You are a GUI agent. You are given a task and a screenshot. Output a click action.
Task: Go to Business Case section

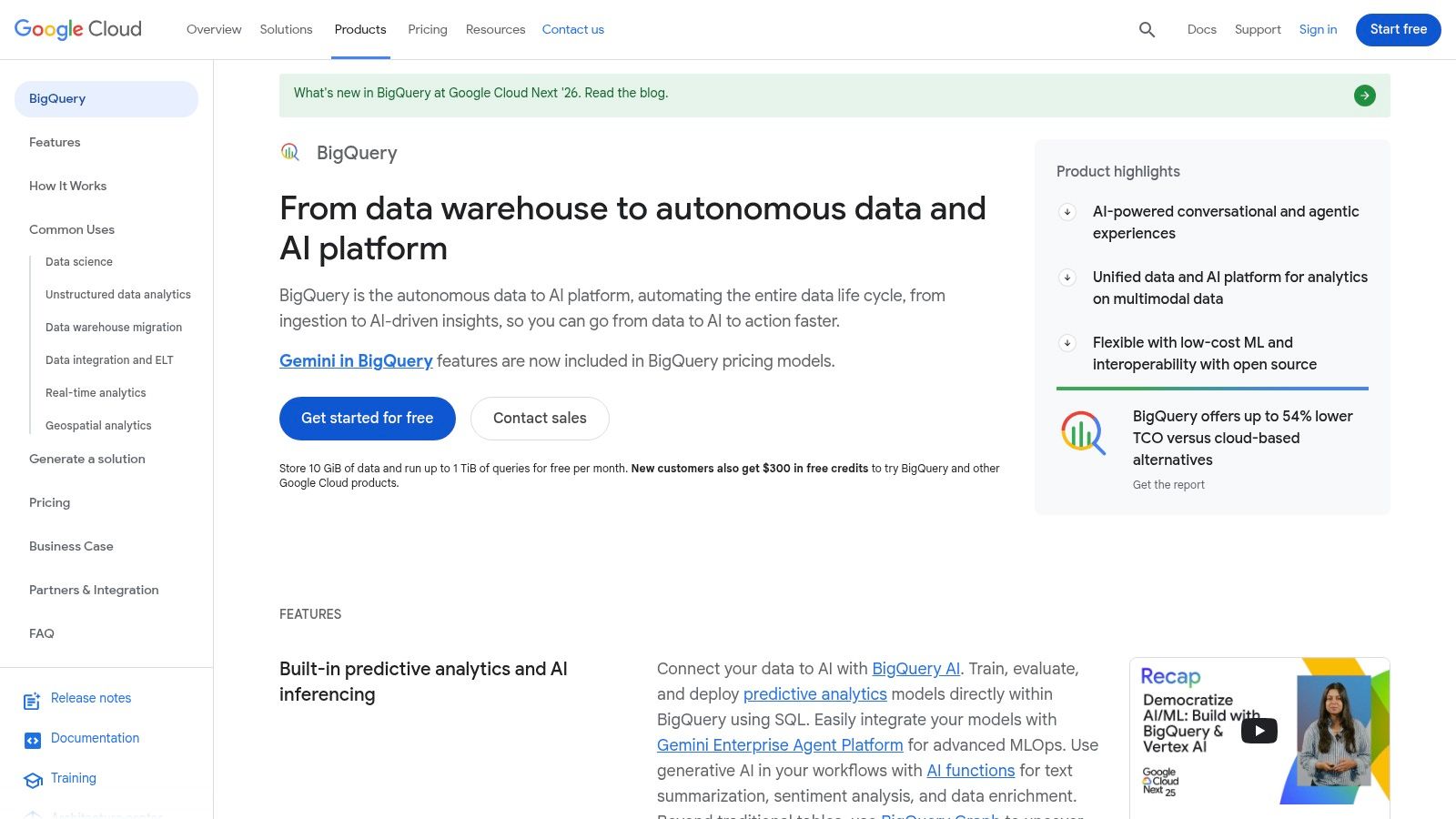coord(71,546)
